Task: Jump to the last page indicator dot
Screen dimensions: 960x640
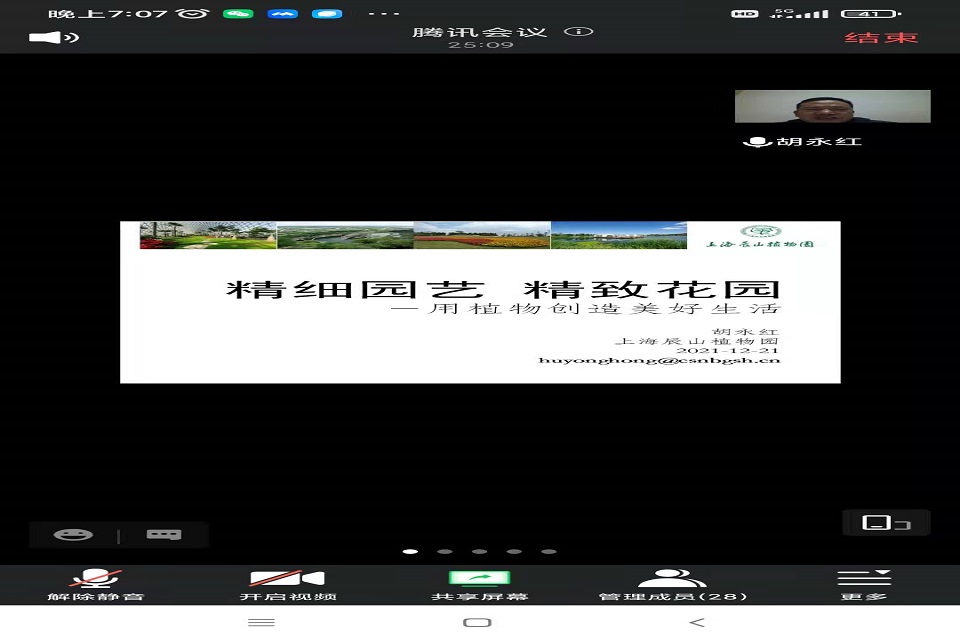Action: [548, 551]
